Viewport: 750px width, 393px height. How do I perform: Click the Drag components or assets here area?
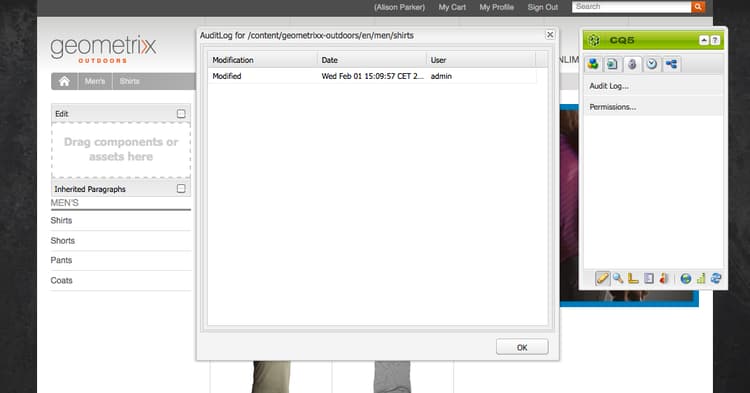pyautogui.click(x=121, y=149)
